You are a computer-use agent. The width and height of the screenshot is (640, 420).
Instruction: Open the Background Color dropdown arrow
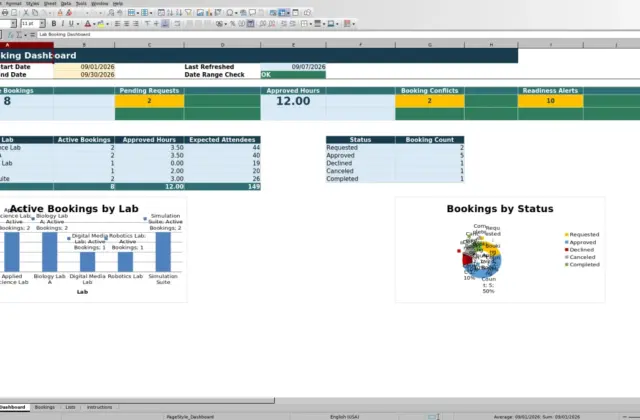[x=107, y=24]
